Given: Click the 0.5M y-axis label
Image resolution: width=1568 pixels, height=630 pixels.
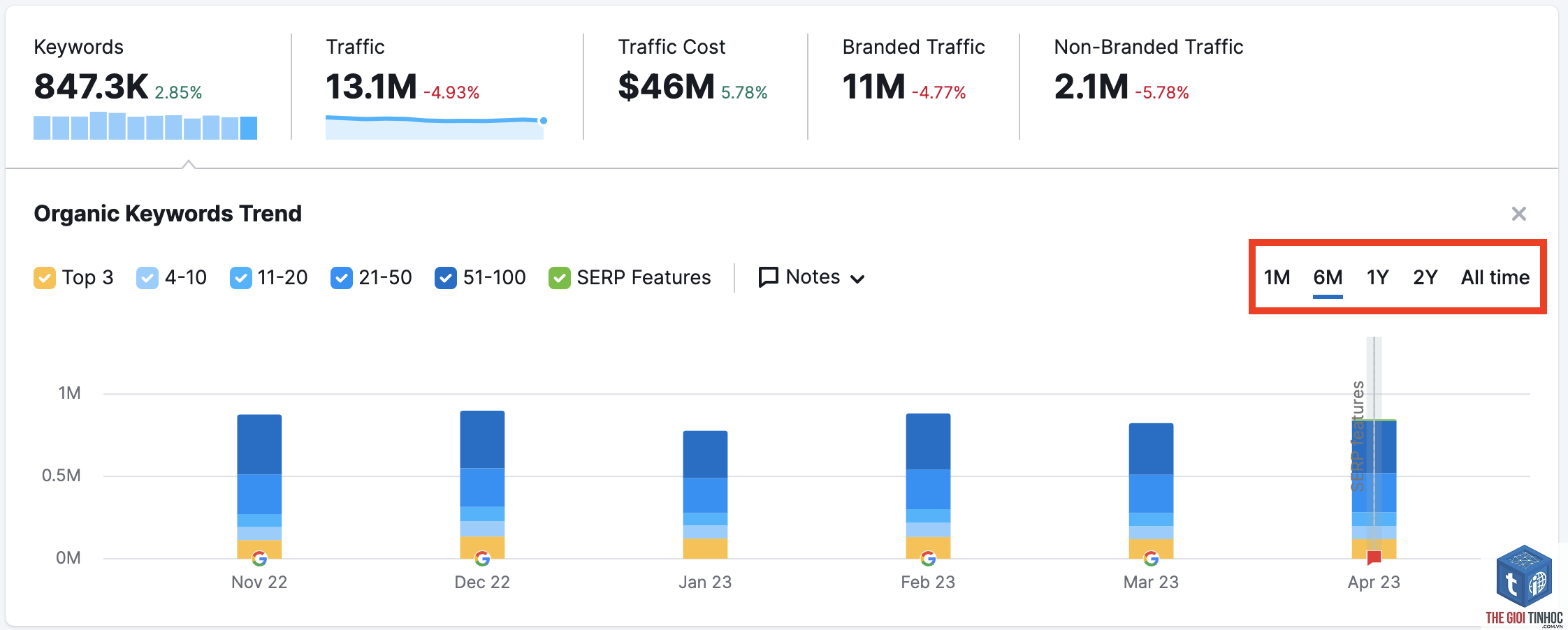Looking at the screenshot, I should tap(61, 476).
